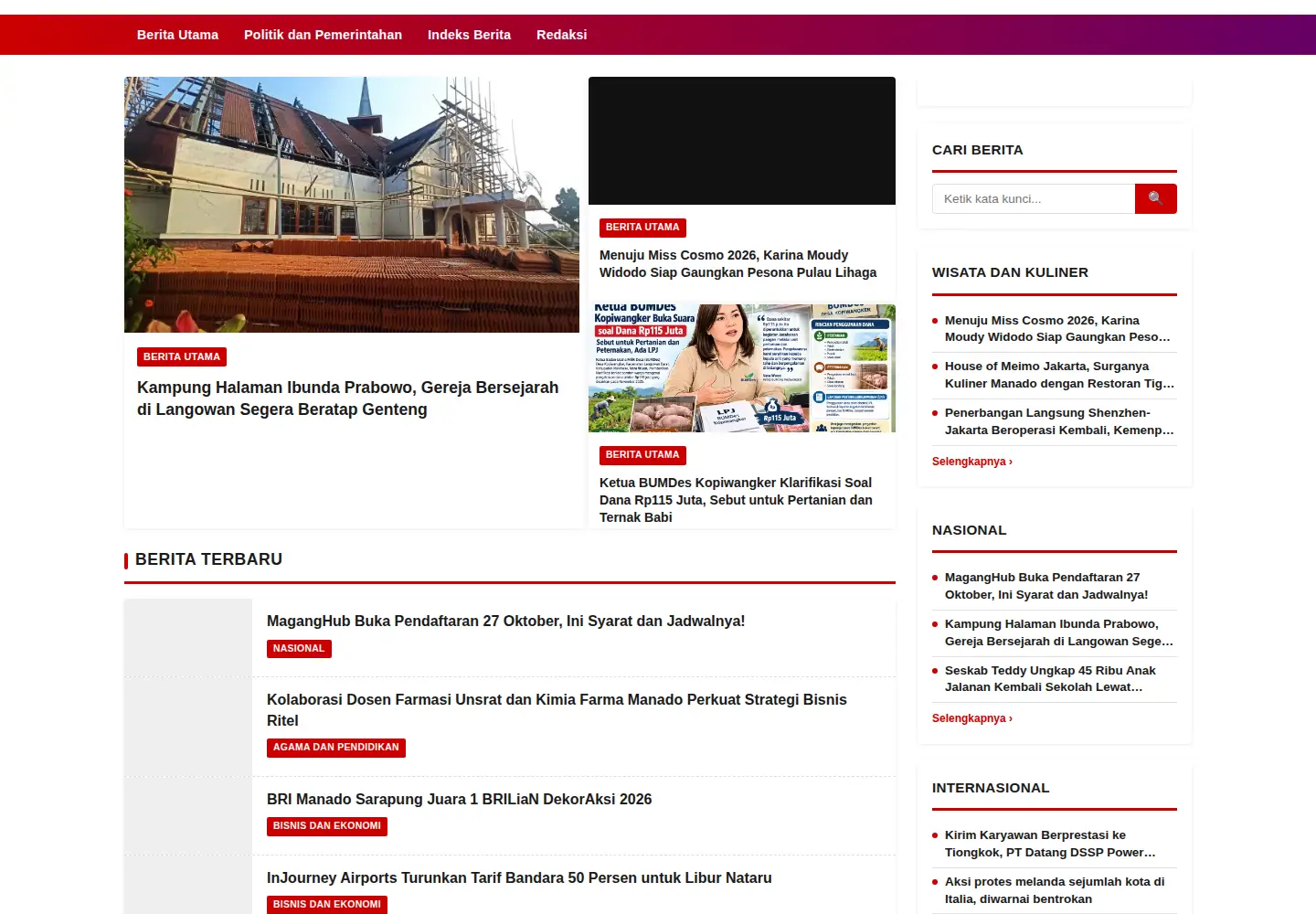Open the BUMDes Kopiwangker infographic thumbnail
The image size is (1316, 914).
(x=742, y=368)
